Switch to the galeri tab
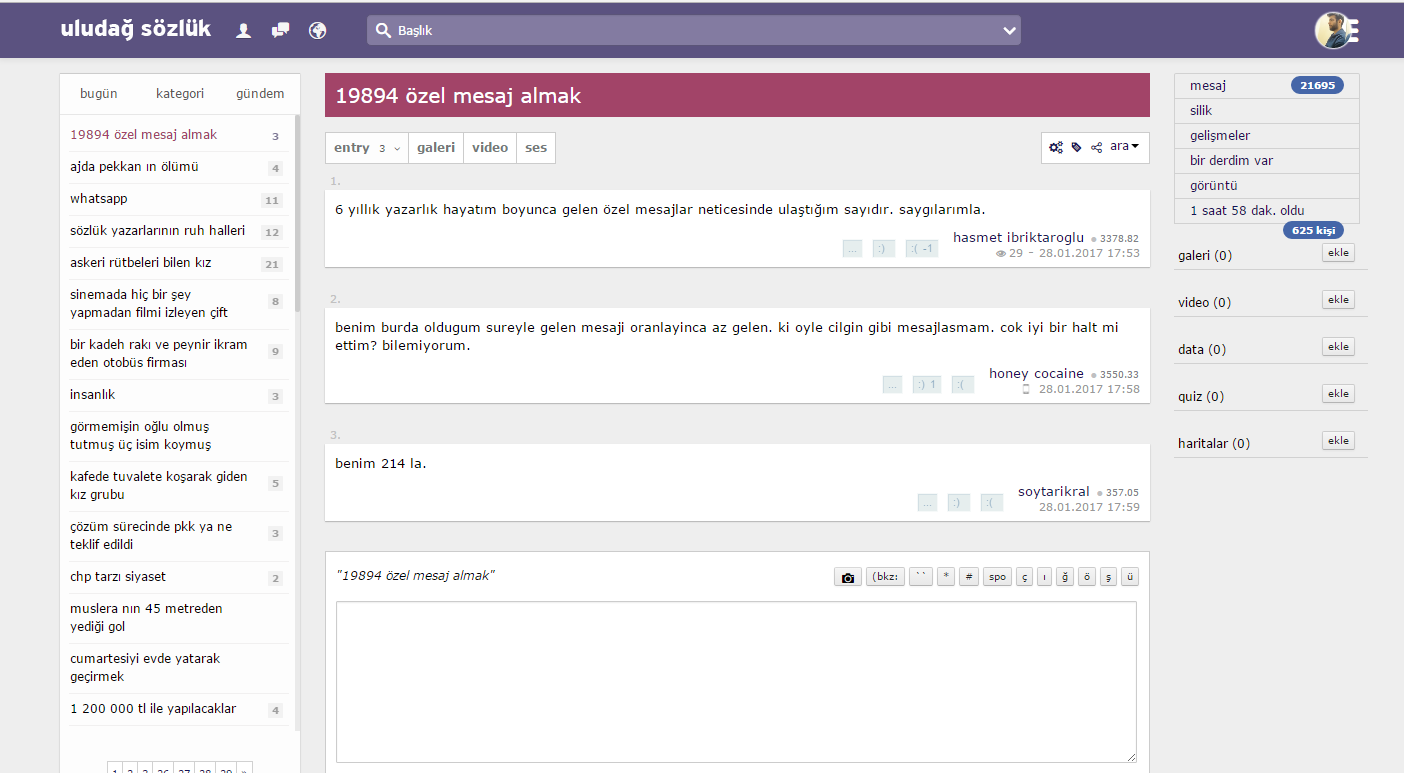1404x773 pixels. click(x=436, y=148)
